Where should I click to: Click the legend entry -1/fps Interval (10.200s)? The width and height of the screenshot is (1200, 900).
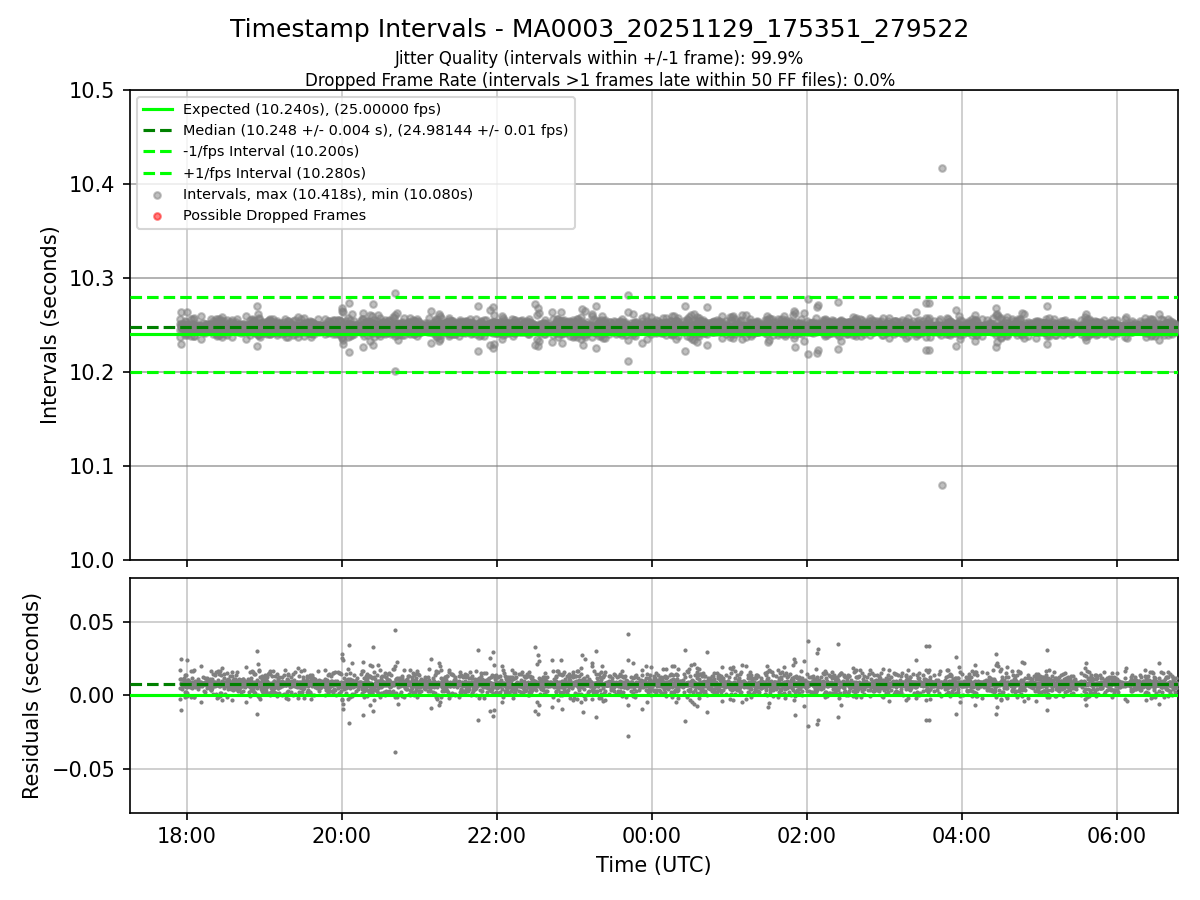coord(271,151)
